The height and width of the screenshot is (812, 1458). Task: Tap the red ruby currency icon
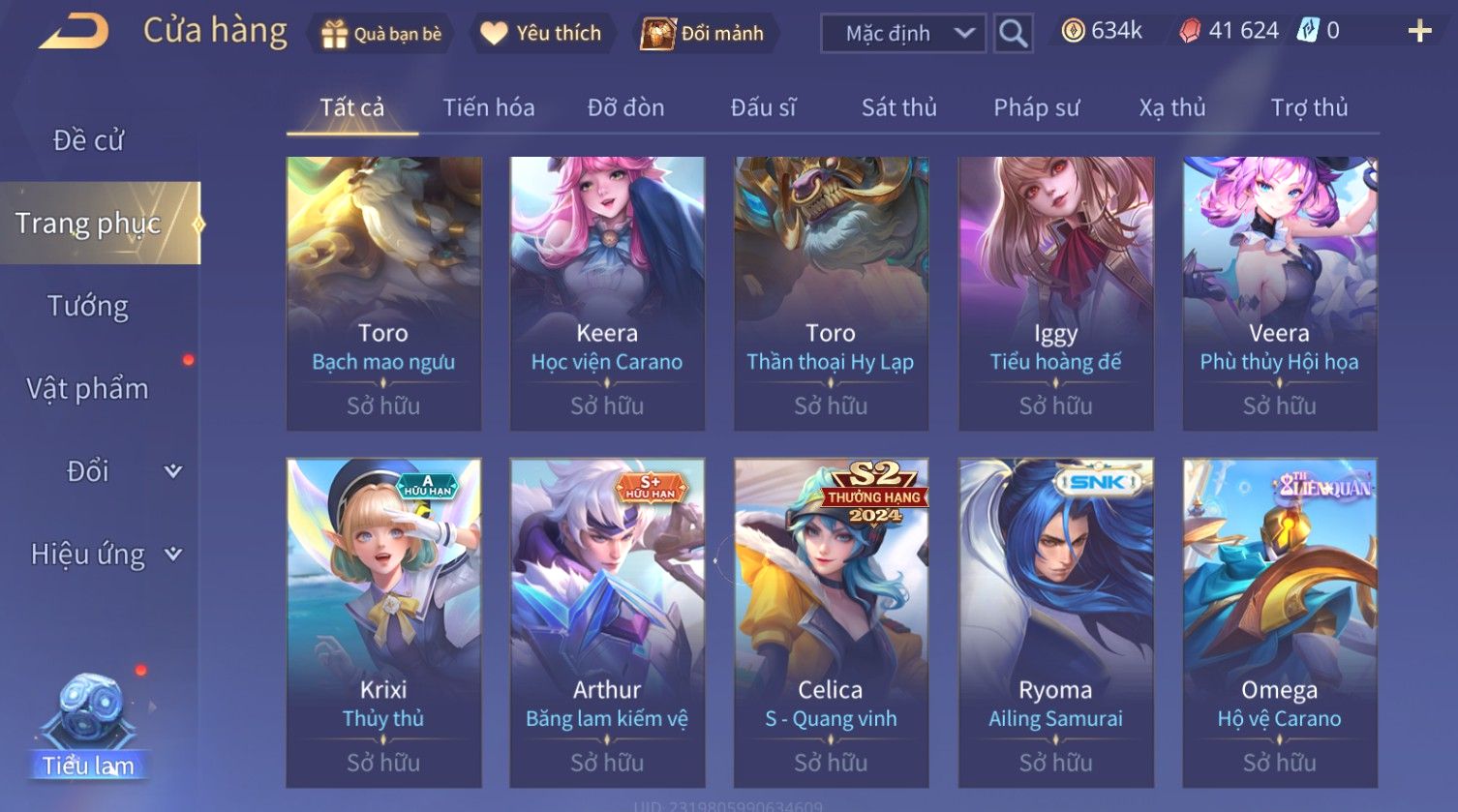click(x=1190, y=31)
